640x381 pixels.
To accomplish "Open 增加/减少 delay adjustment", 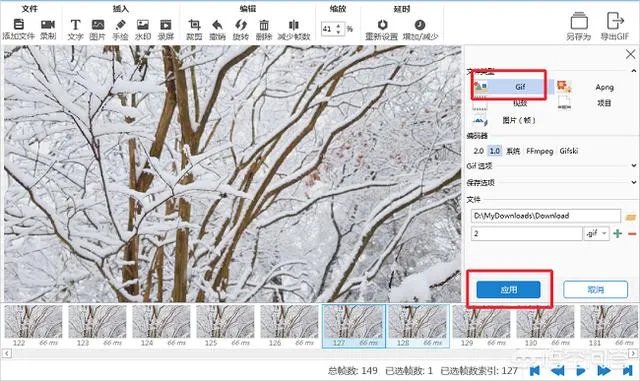I will pos(420,25).
